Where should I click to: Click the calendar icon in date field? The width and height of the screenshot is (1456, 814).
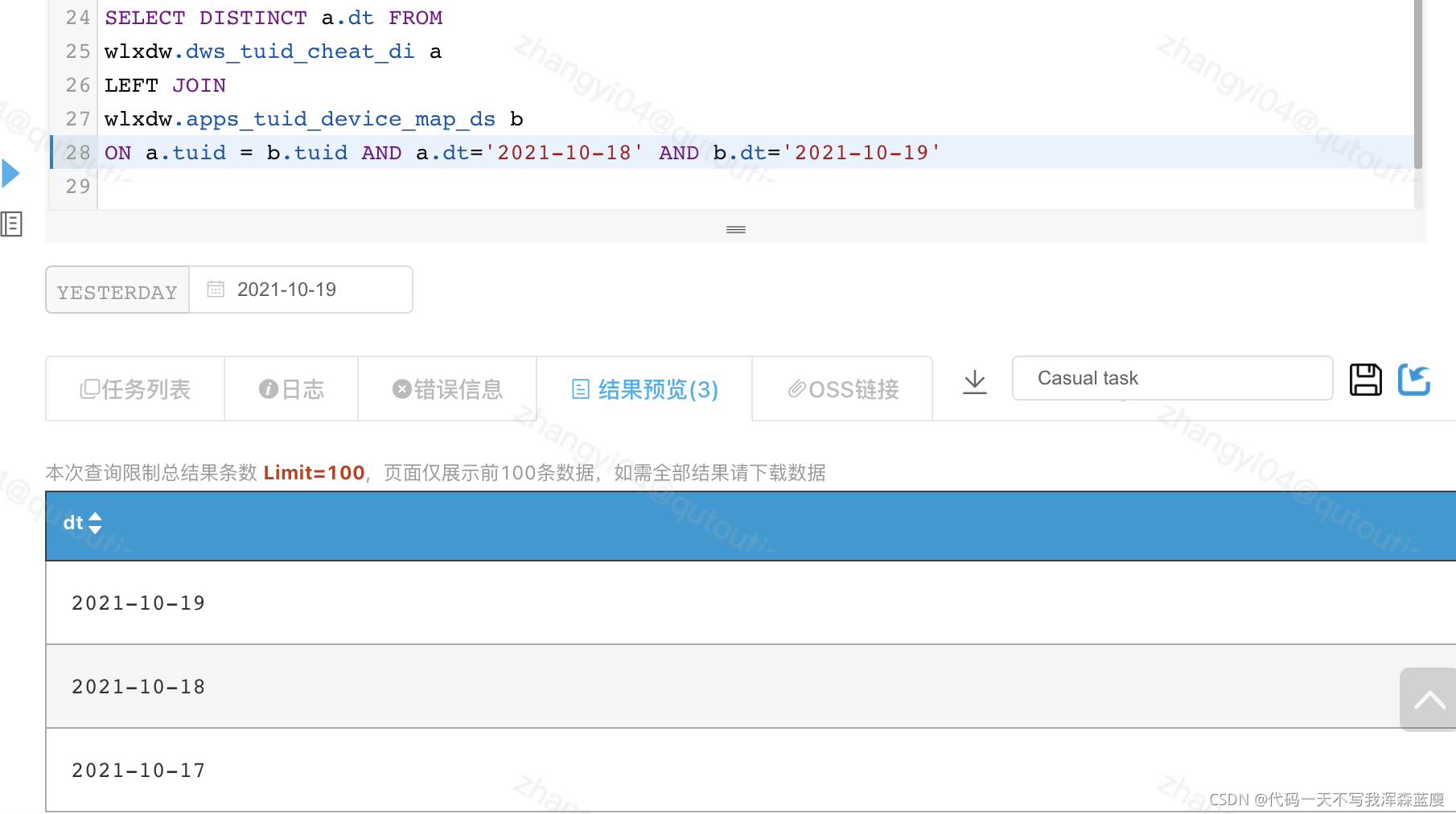(216, 289)
